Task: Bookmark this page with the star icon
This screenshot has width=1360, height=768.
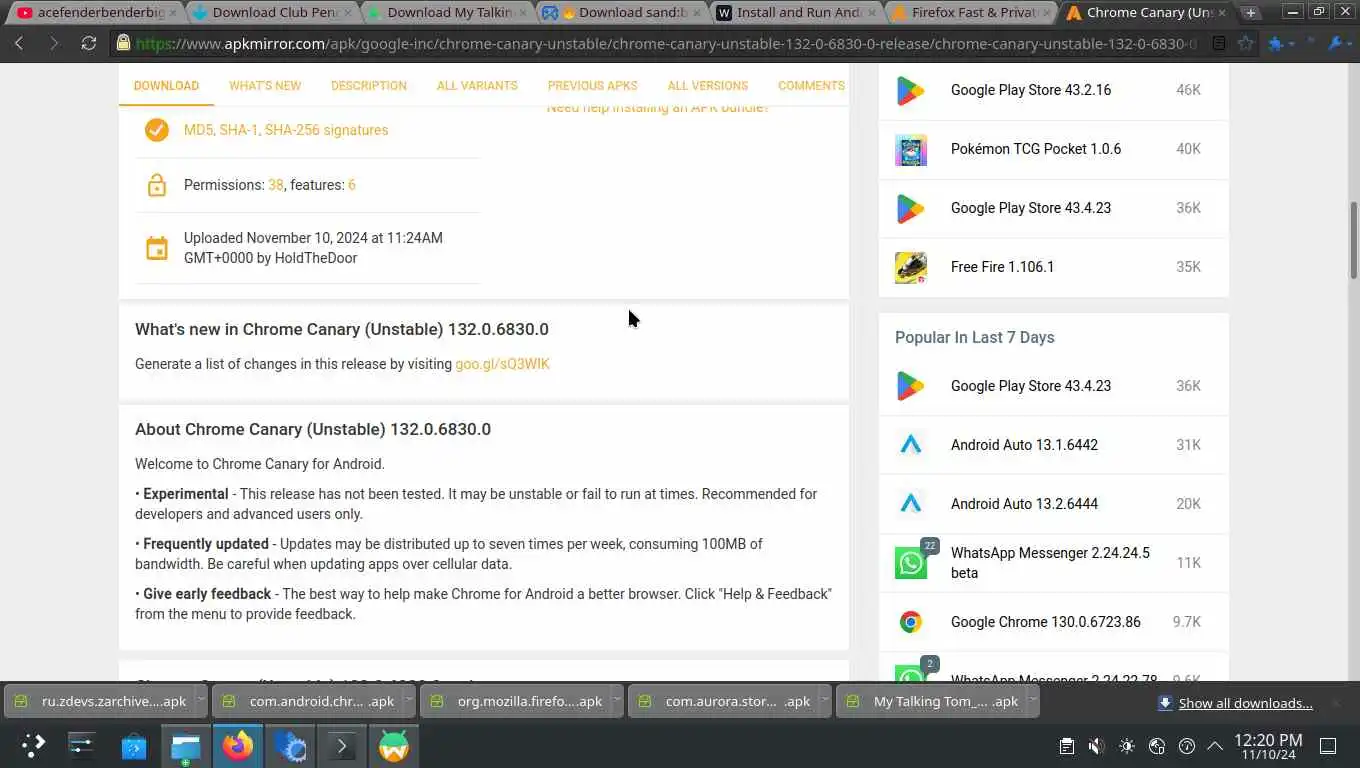Action: [x=1245, y=44]
